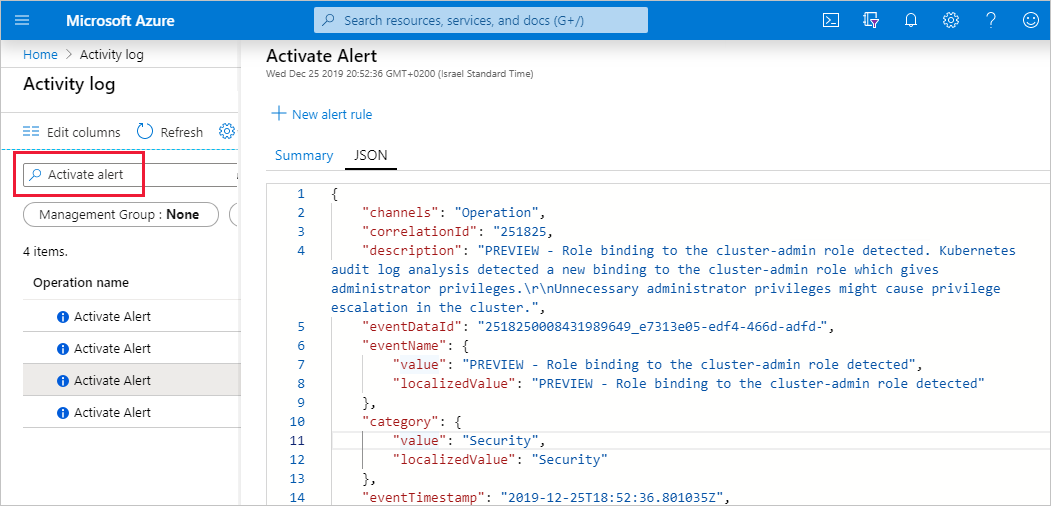The height and width of the screenshot is (506, 1051).
Task: Click the gear icon beside Refresh
Action: pyautogui.click(x=227, y=131)
